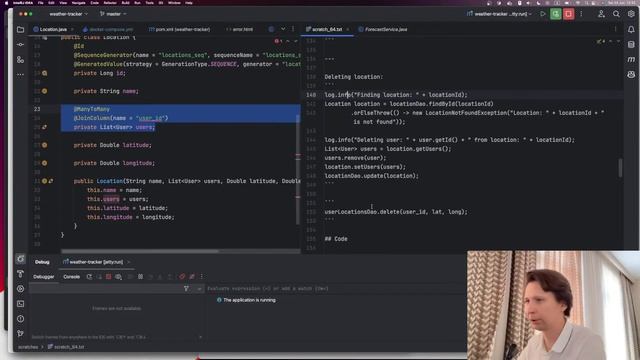Image resolution: width=640 pixels, height=360 pixels.
Task: Switch to ForecastService.java tab
Action: [x=383, y=29]
